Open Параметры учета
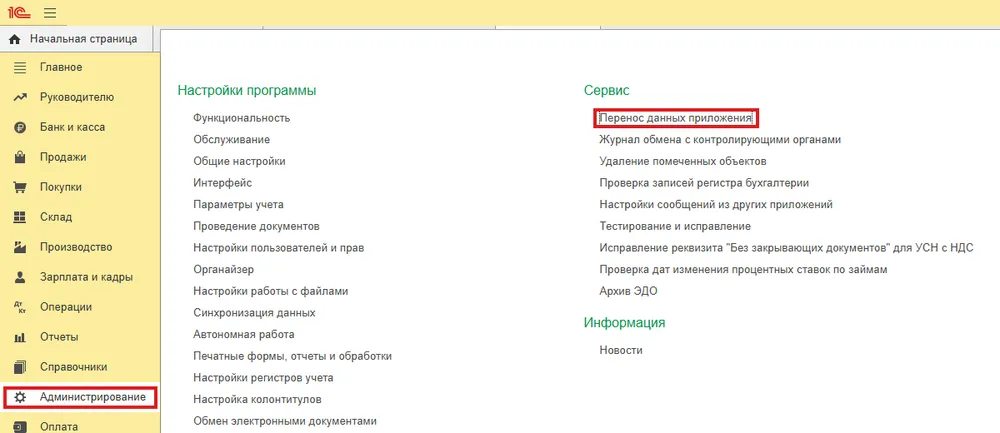 point(239,205)
